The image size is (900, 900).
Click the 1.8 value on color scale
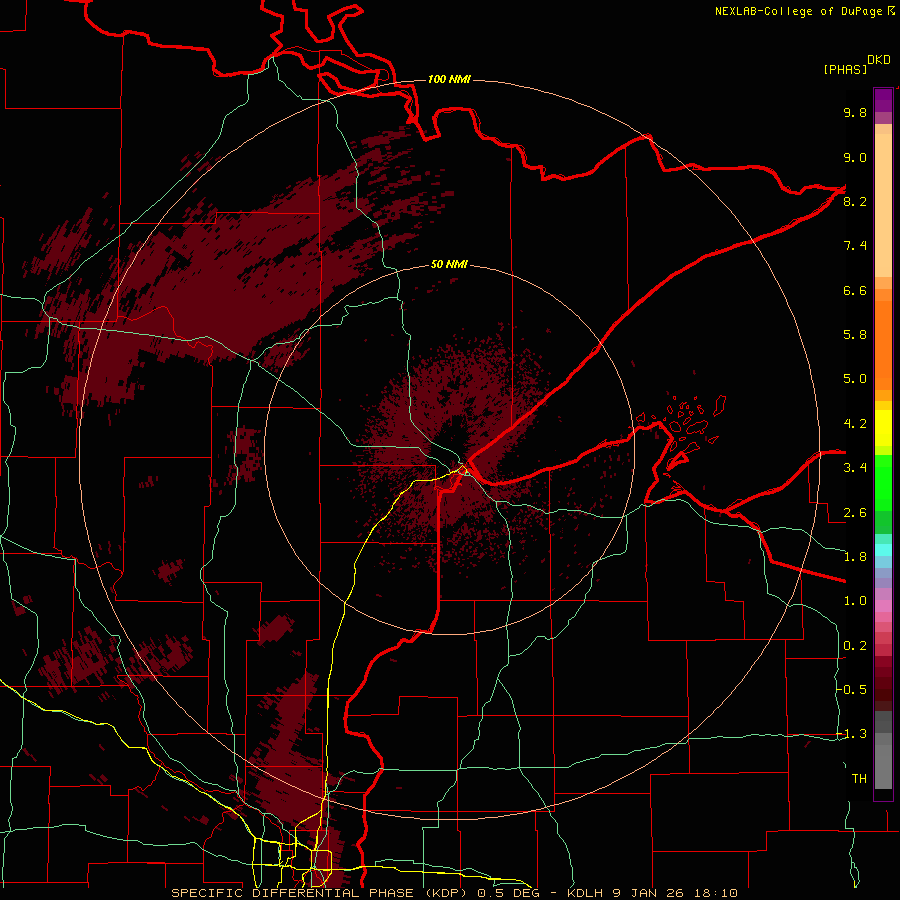[855, 557]
